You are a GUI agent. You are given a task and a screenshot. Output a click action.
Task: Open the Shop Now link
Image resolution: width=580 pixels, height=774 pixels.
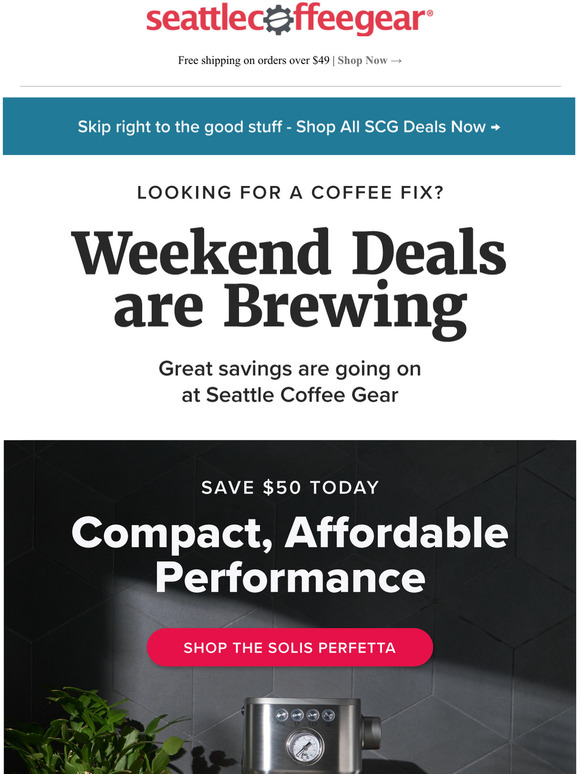[362, 60]
